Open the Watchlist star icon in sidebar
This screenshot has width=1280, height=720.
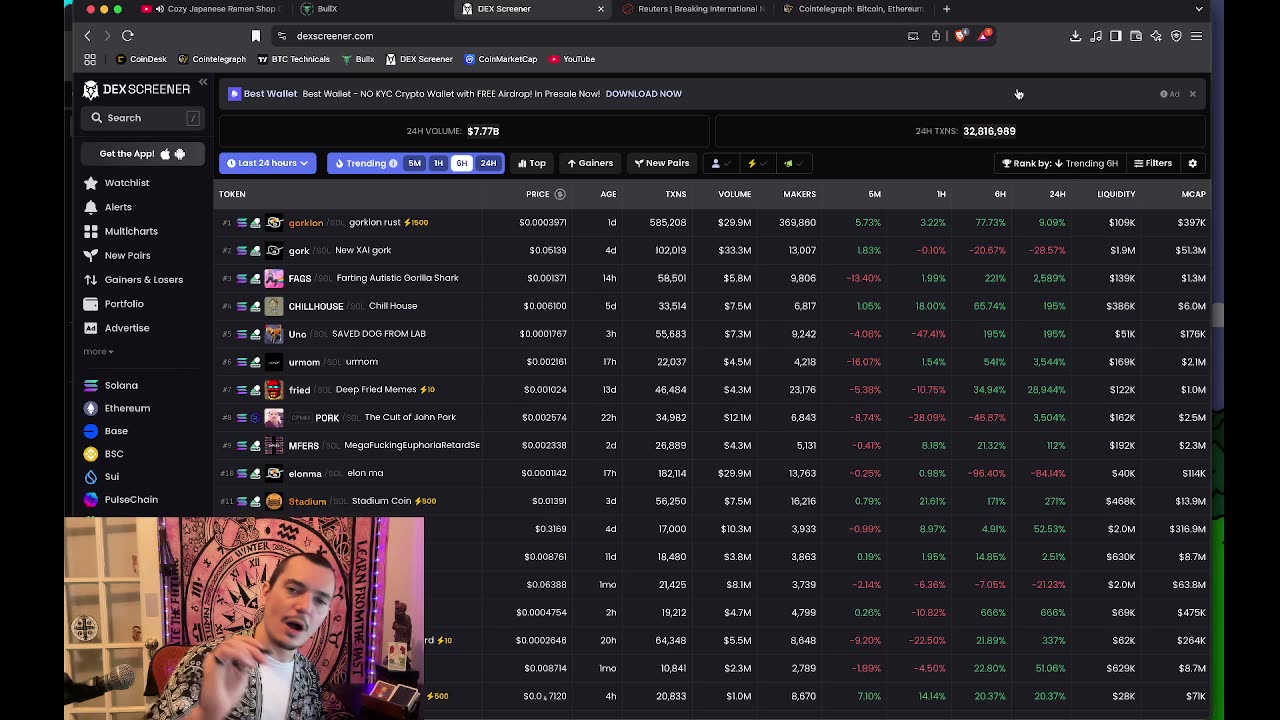tap(91, 183)
